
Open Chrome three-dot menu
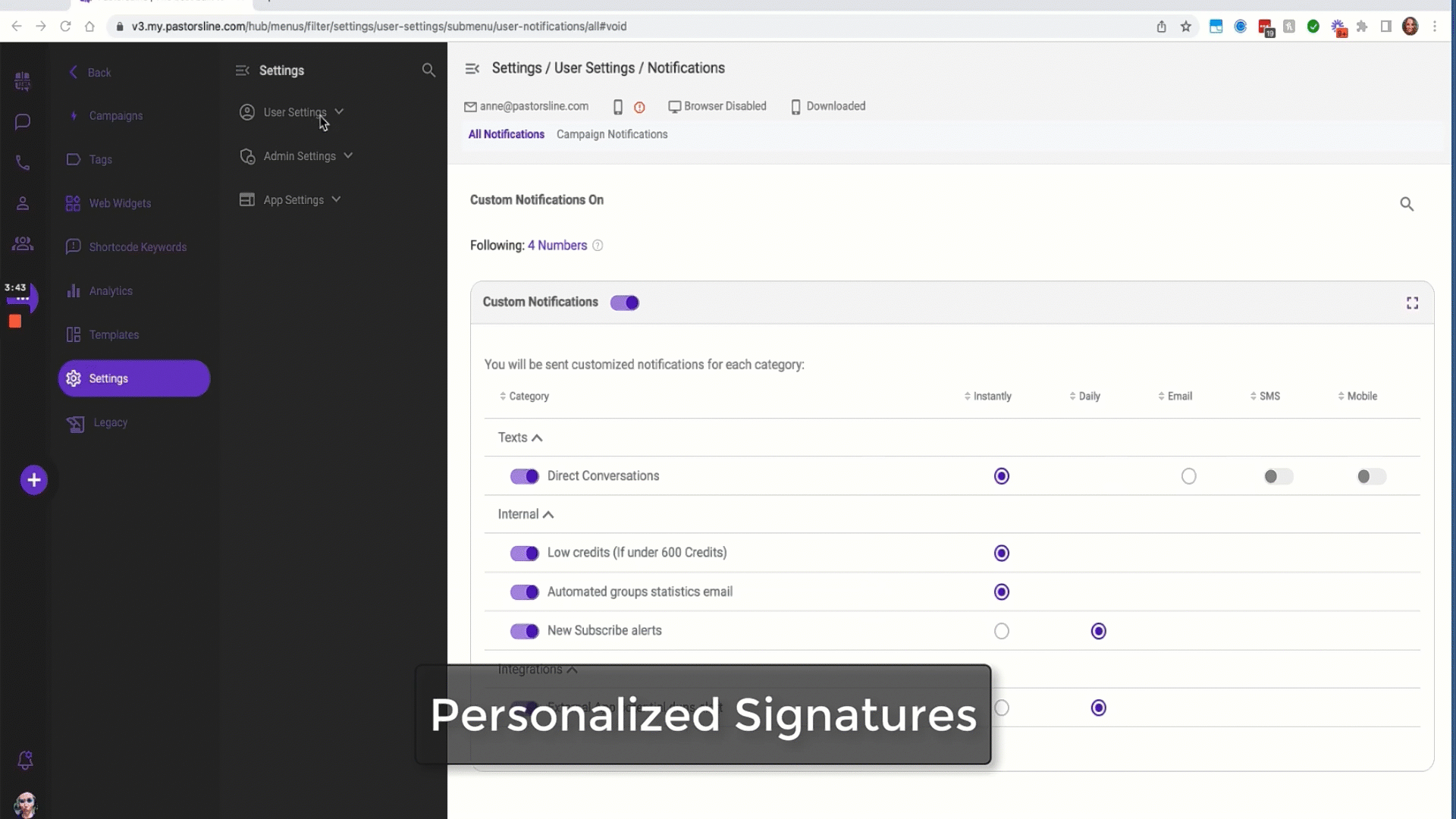point(1435,27)
